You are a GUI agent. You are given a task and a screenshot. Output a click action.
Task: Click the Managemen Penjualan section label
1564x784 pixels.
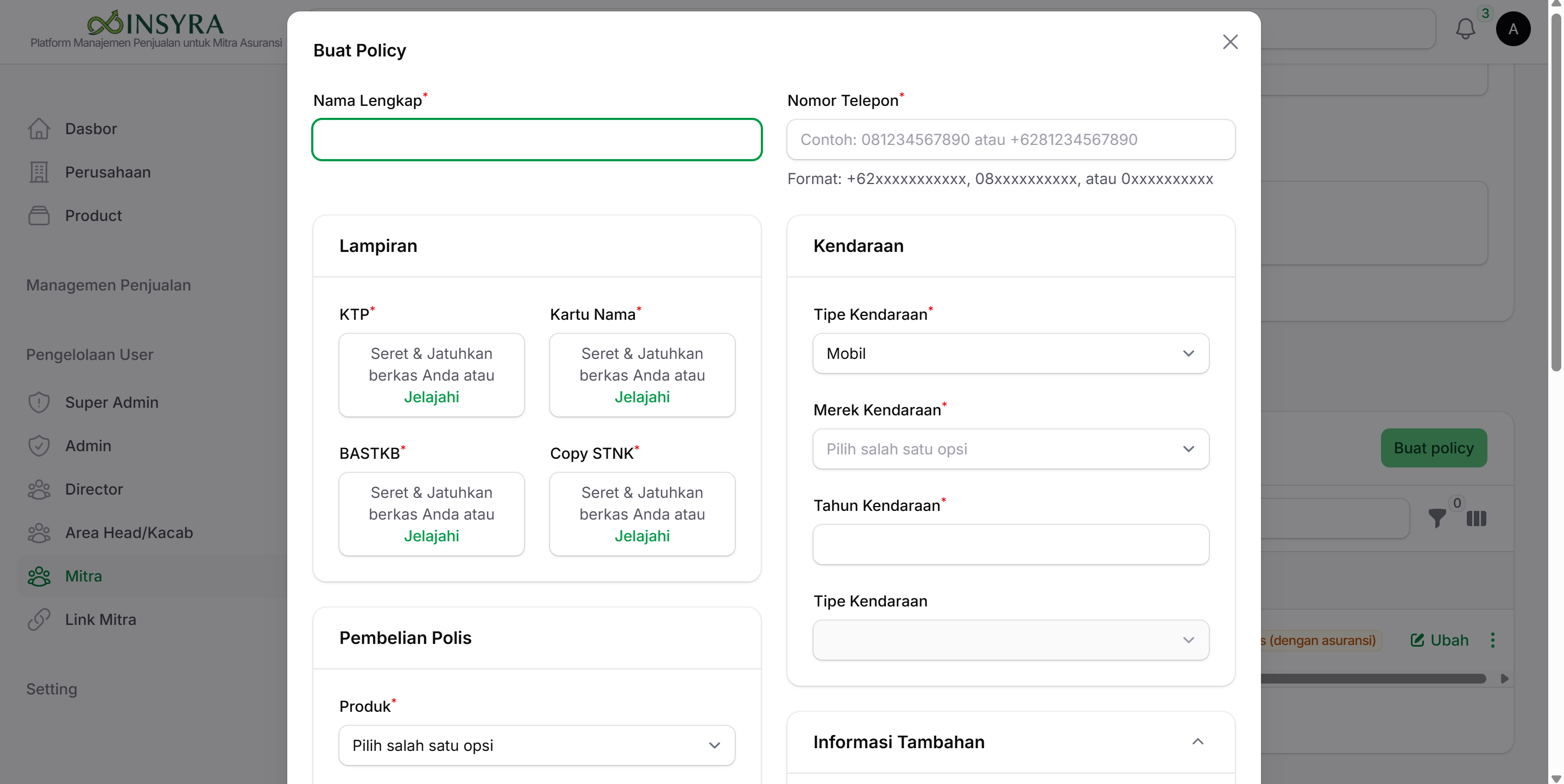click(108, 285)
